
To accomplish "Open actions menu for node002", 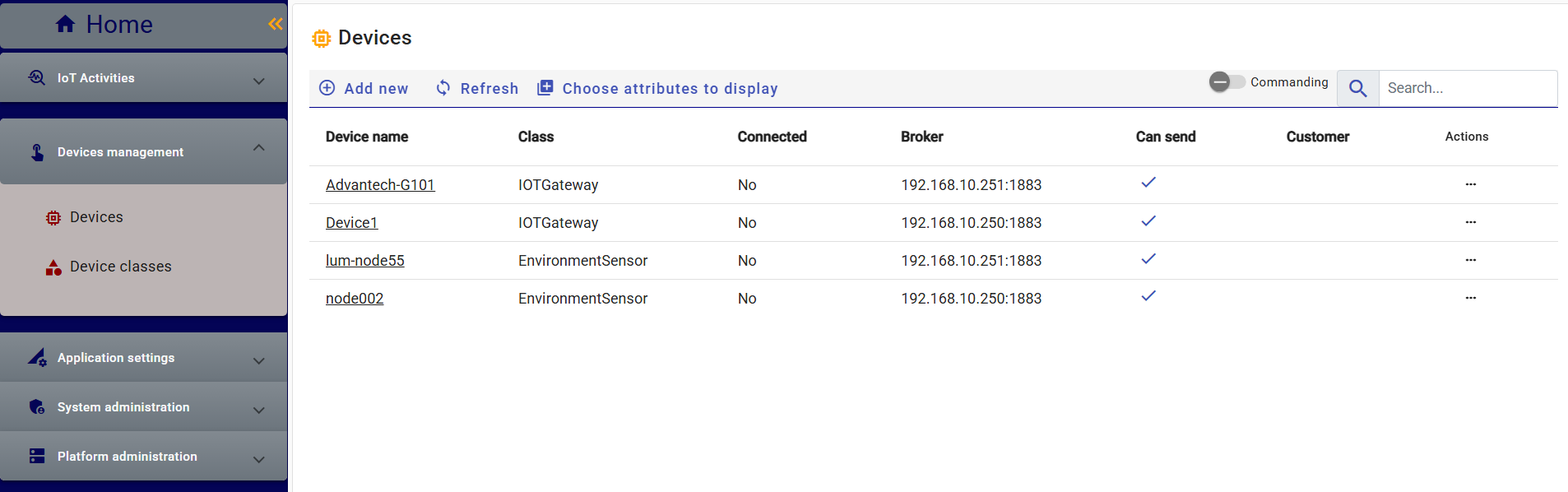I will click(1470, 298).
